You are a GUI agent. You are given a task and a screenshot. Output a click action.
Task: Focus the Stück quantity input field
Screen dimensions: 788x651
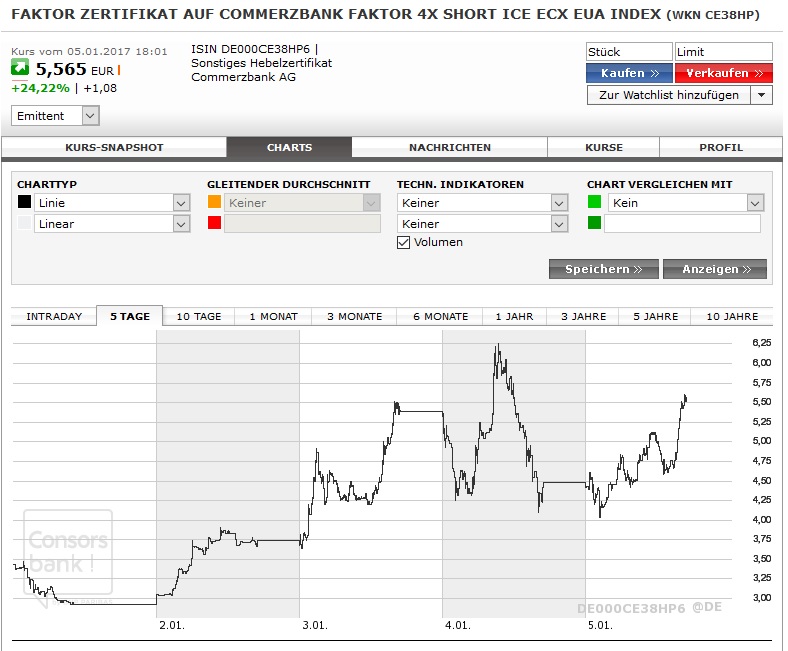(x=629, y=52)
